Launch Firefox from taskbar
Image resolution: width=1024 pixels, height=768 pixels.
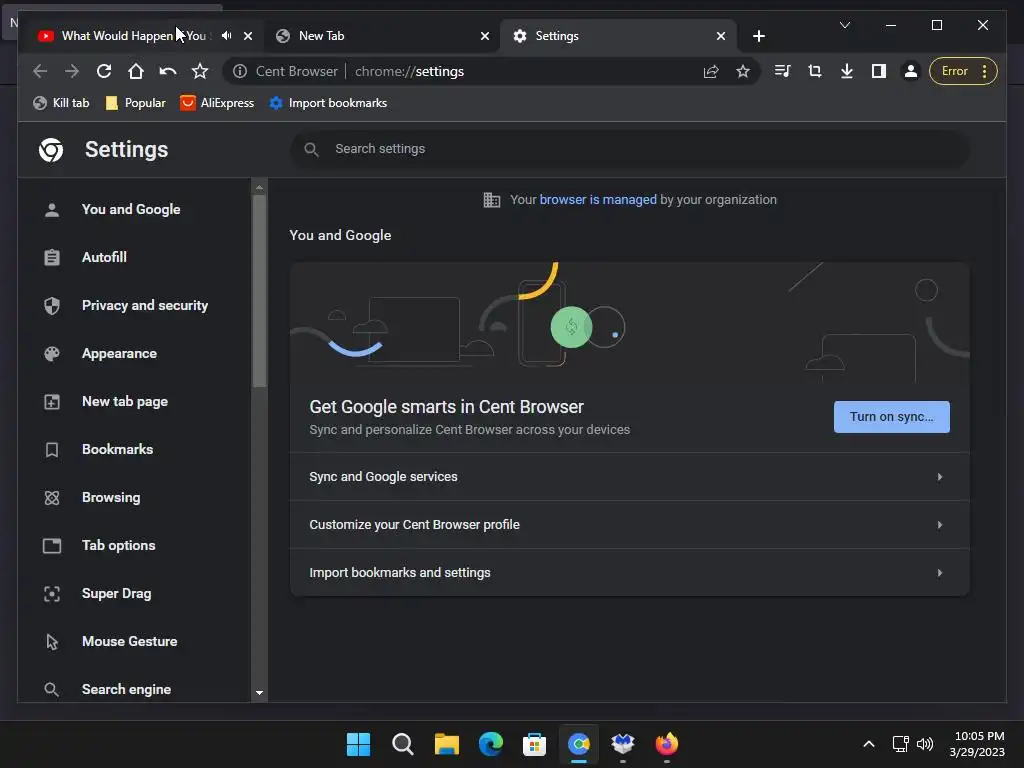point(666,744)
